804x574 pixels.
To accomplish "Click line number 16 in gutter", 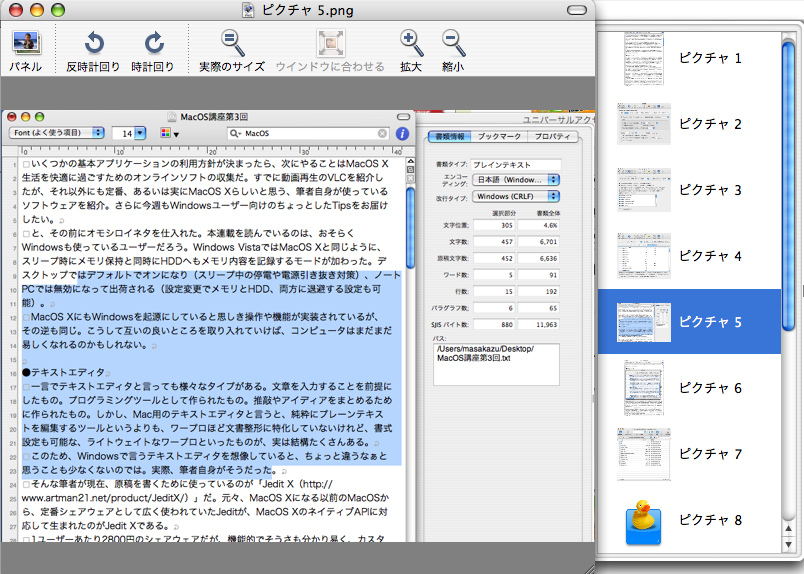I will click(x=13, y=374).
